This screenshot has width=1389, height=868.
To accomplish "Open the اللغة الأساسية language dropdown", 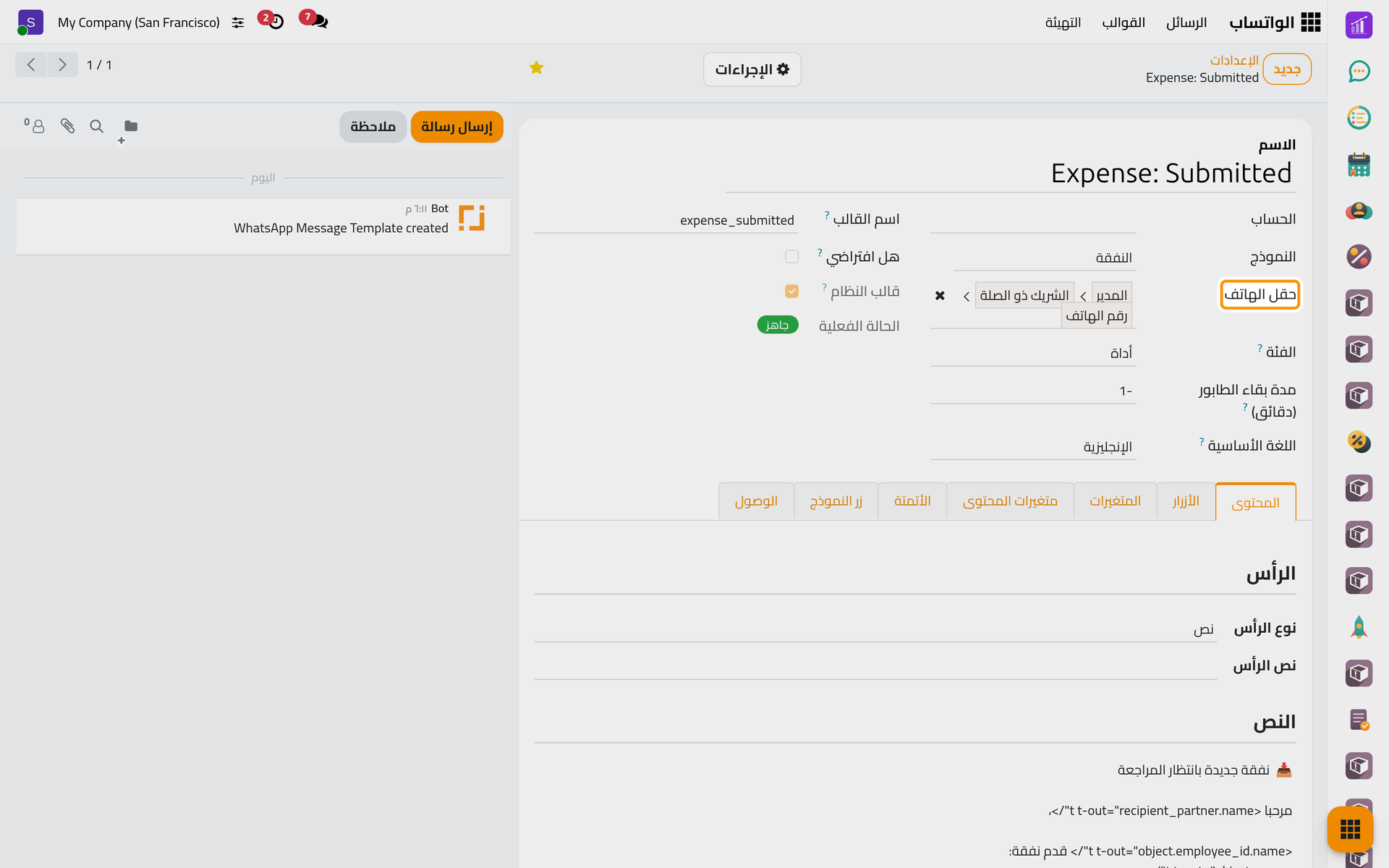I will pos(1033,446).
